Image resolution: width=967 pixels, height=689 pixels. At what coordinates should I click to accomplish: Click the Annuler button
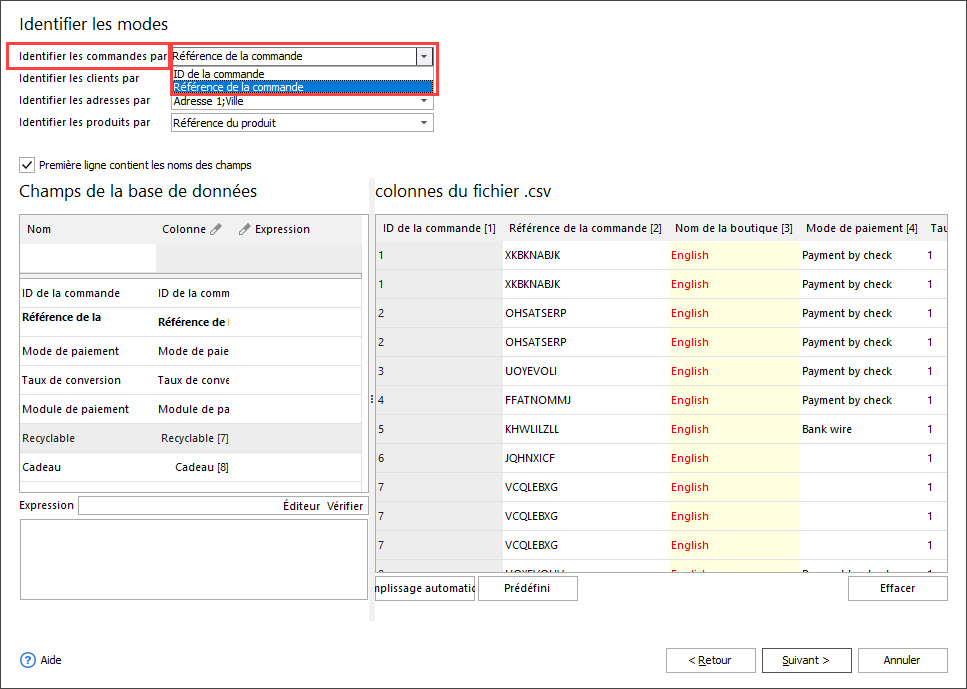coord(902,660)
